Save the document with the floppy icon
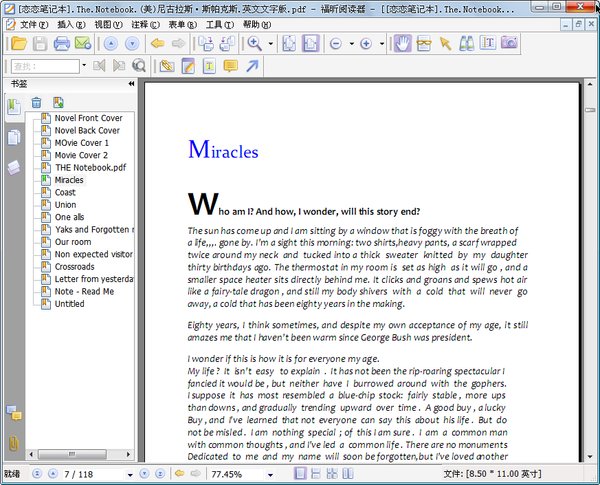Viewport: 600px width, 485px height. pos(40,43)
